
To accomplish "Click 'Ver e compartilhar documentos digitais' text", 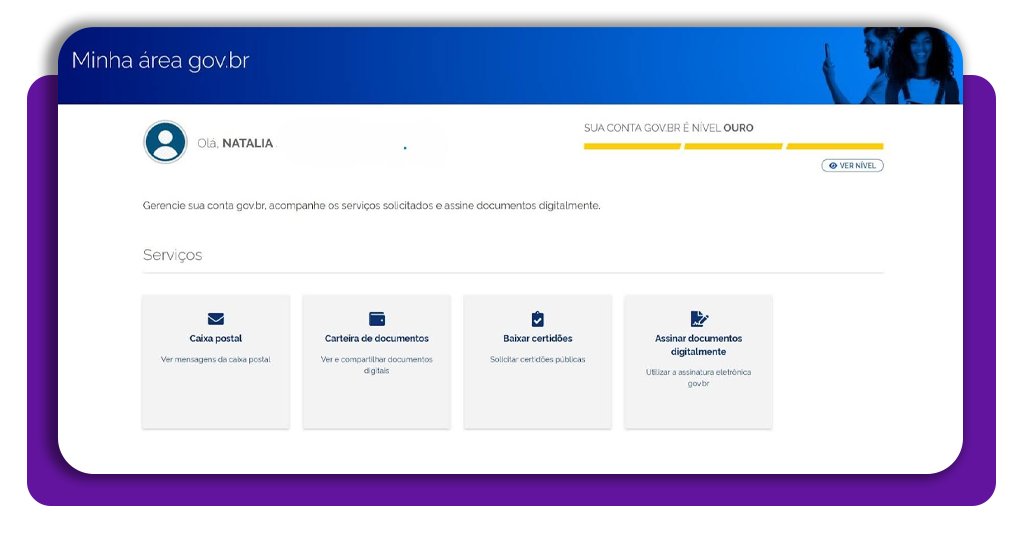I will [377, 365].
